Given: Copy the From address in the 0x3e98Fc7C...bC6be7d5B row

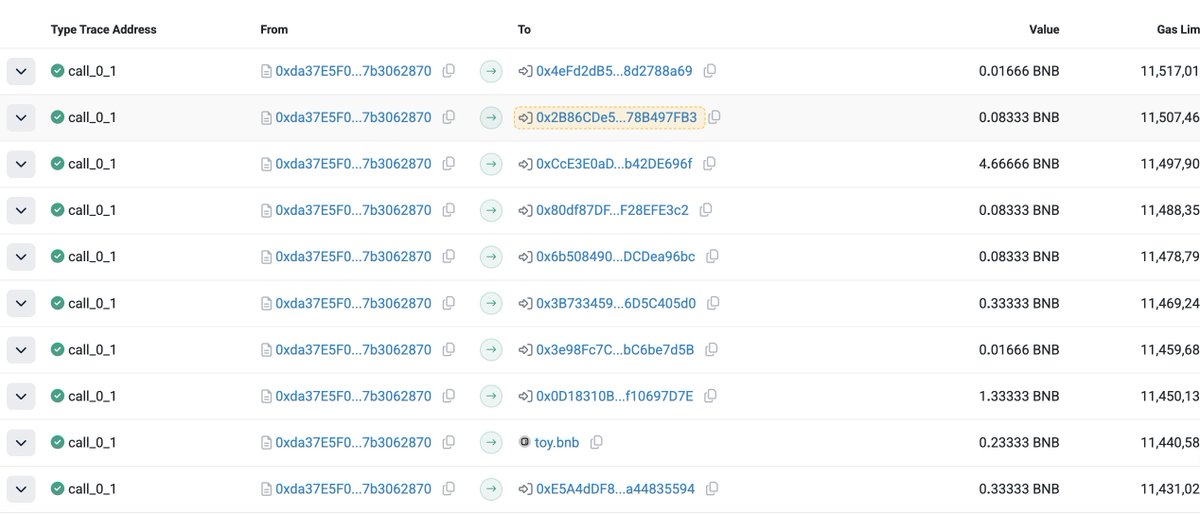Looking at the screenshot, I should [x=449, y=350].
